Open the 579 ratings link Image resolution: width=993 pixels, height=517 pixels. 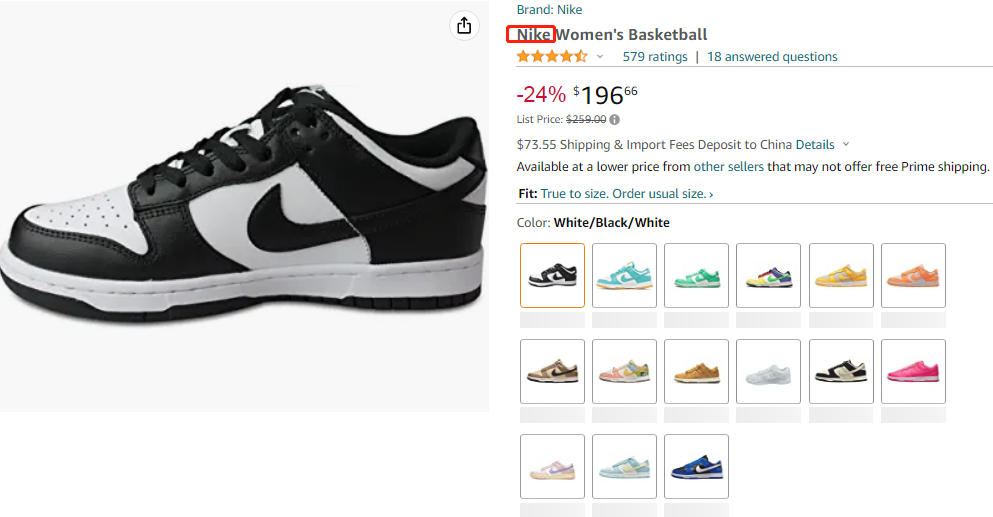(655, 57)
